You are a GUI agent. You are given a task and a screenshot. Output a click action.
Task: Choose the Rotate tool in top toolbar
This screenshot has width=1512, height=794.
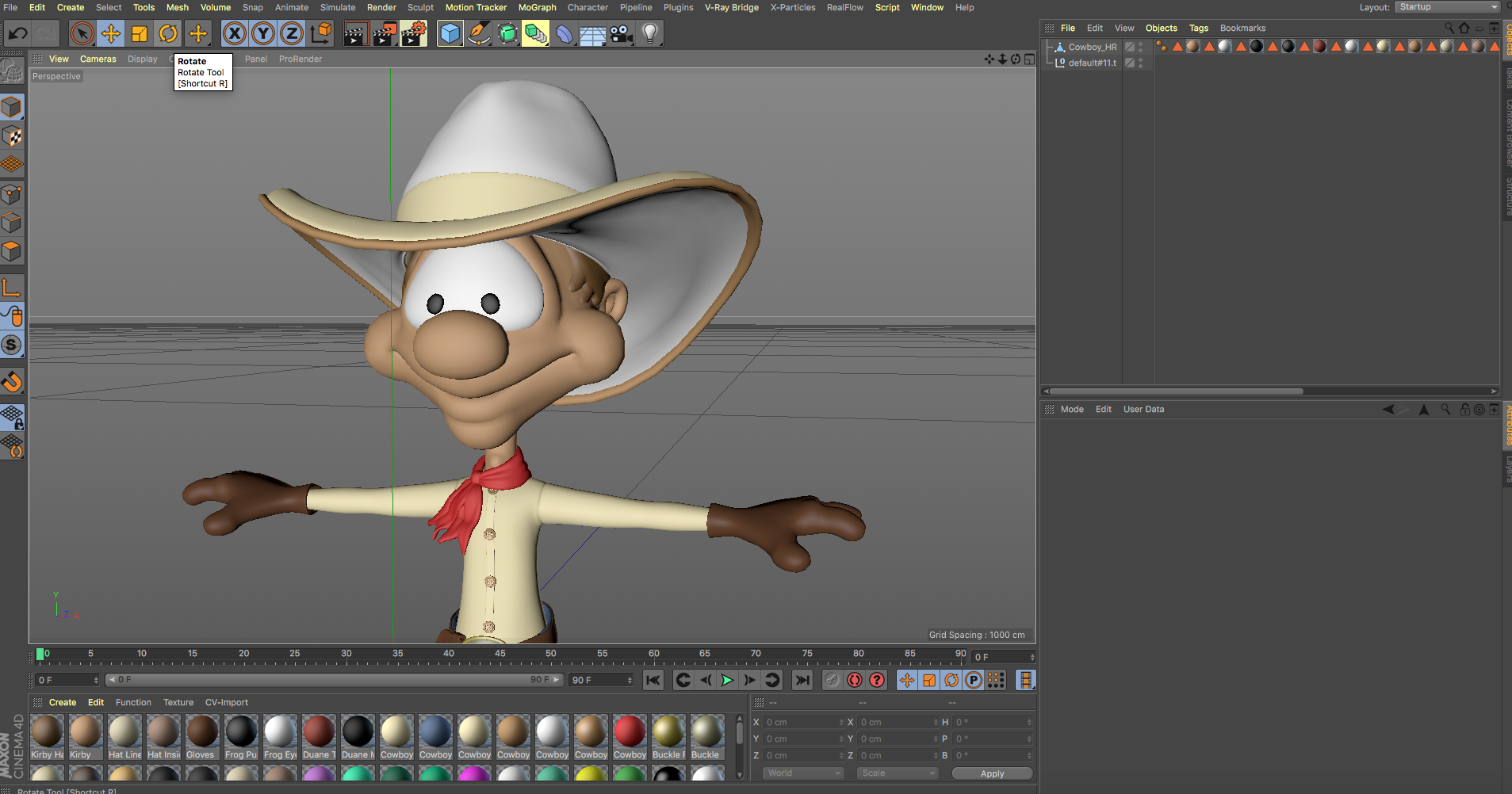(168, 33)
